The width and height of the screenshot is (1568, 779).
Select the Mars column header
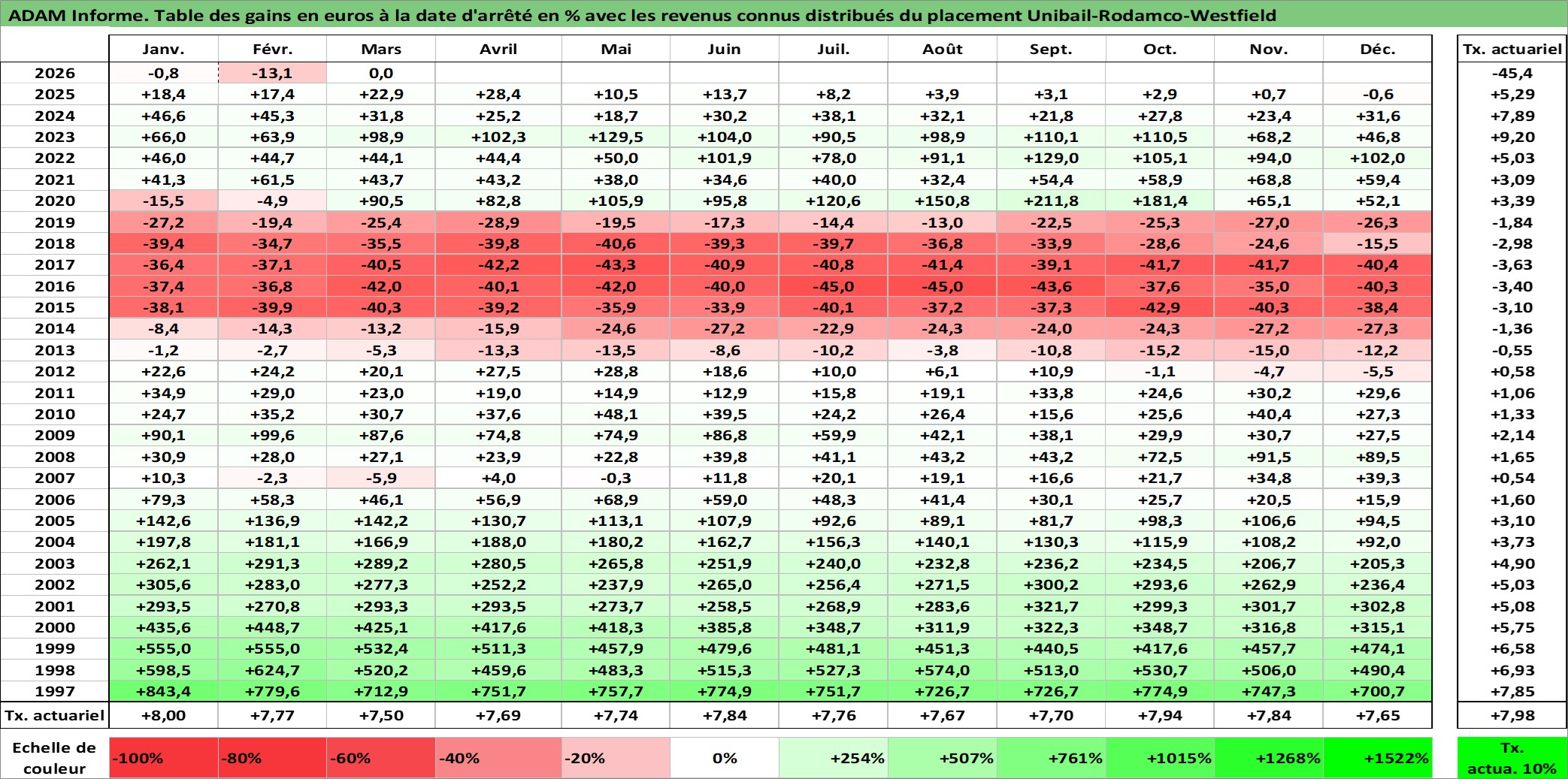click(x=381, y=49)
